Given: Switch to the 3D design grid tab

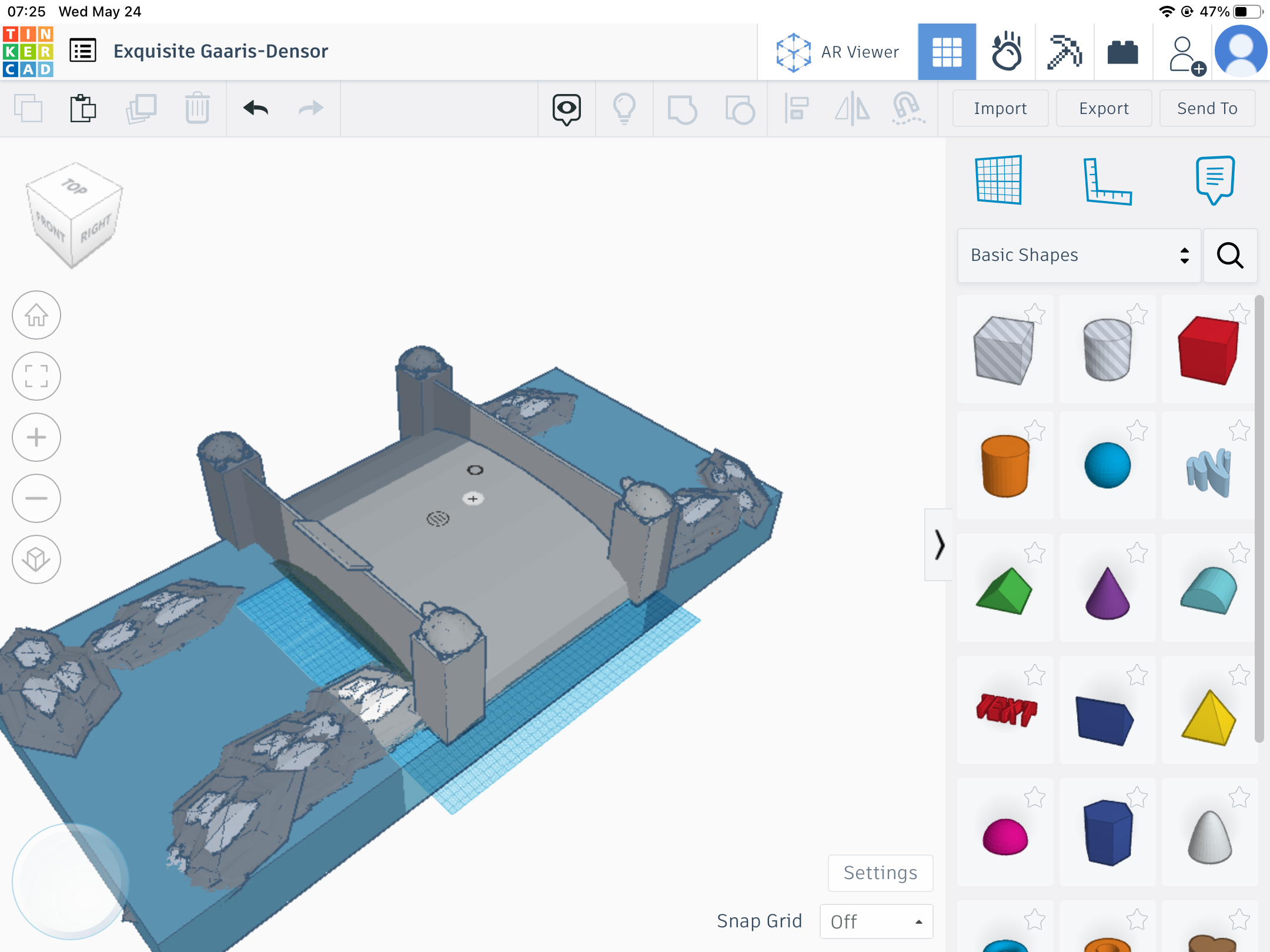Looking at the screenshot, I should (x=947, y=52).
